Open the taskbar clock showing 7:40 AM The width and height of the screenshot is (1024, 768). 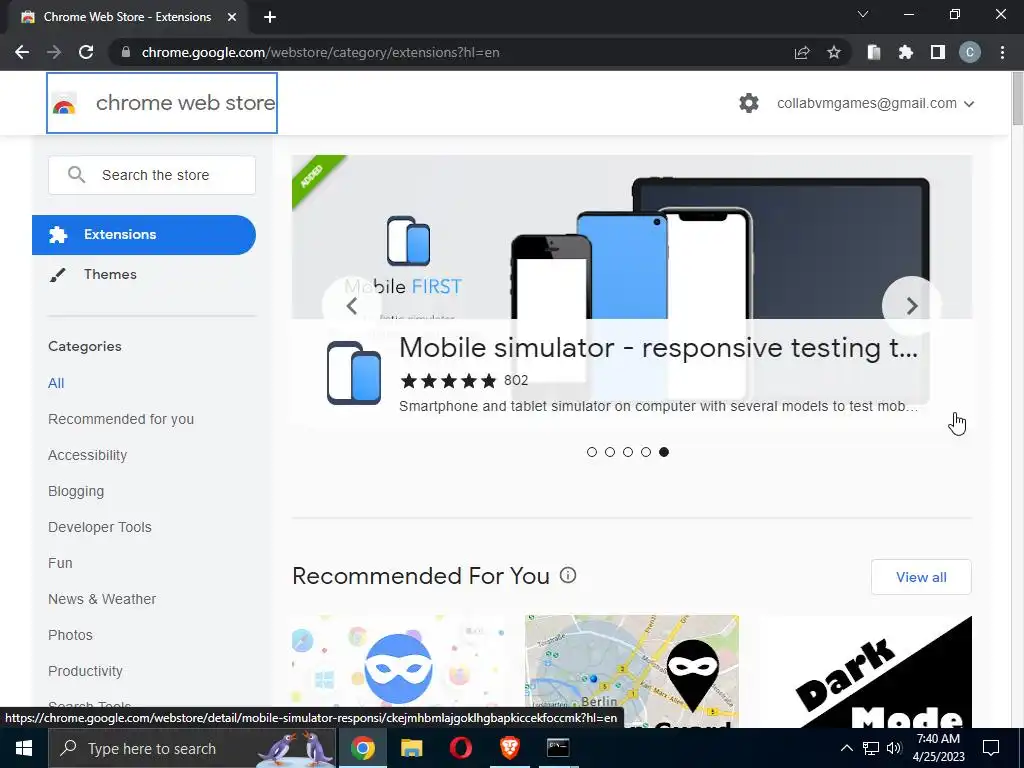(x=938, y=748)
